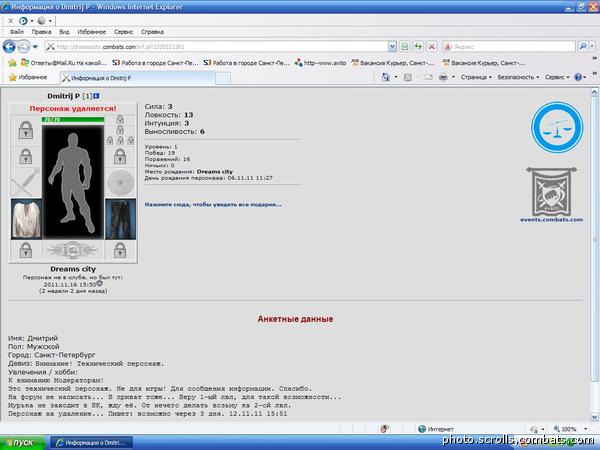Viewport: 600px width, 450px height.
Task: Open the Безопасность dropdown
Action: click(x=518, y=77)
